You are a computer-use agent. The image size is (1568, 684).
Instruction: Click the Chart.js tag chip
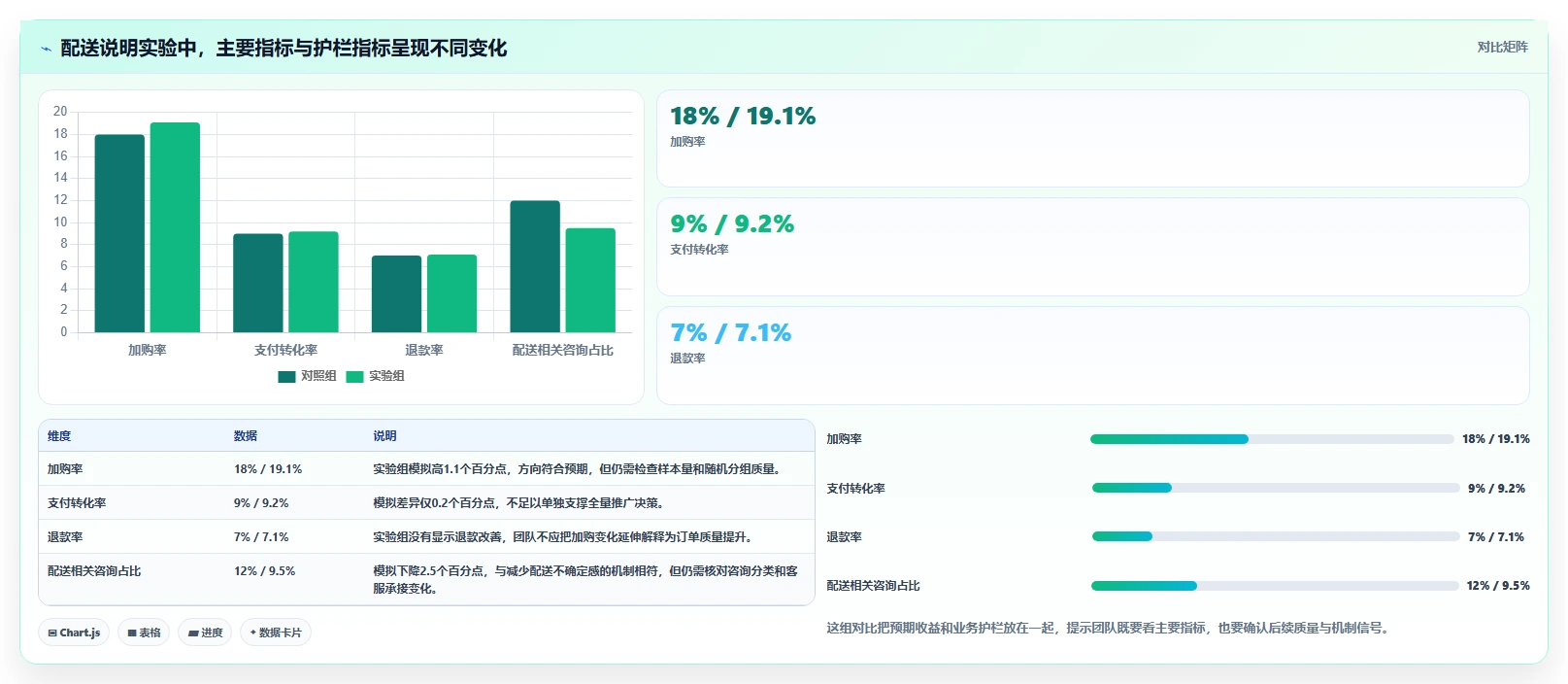(74, 633)
